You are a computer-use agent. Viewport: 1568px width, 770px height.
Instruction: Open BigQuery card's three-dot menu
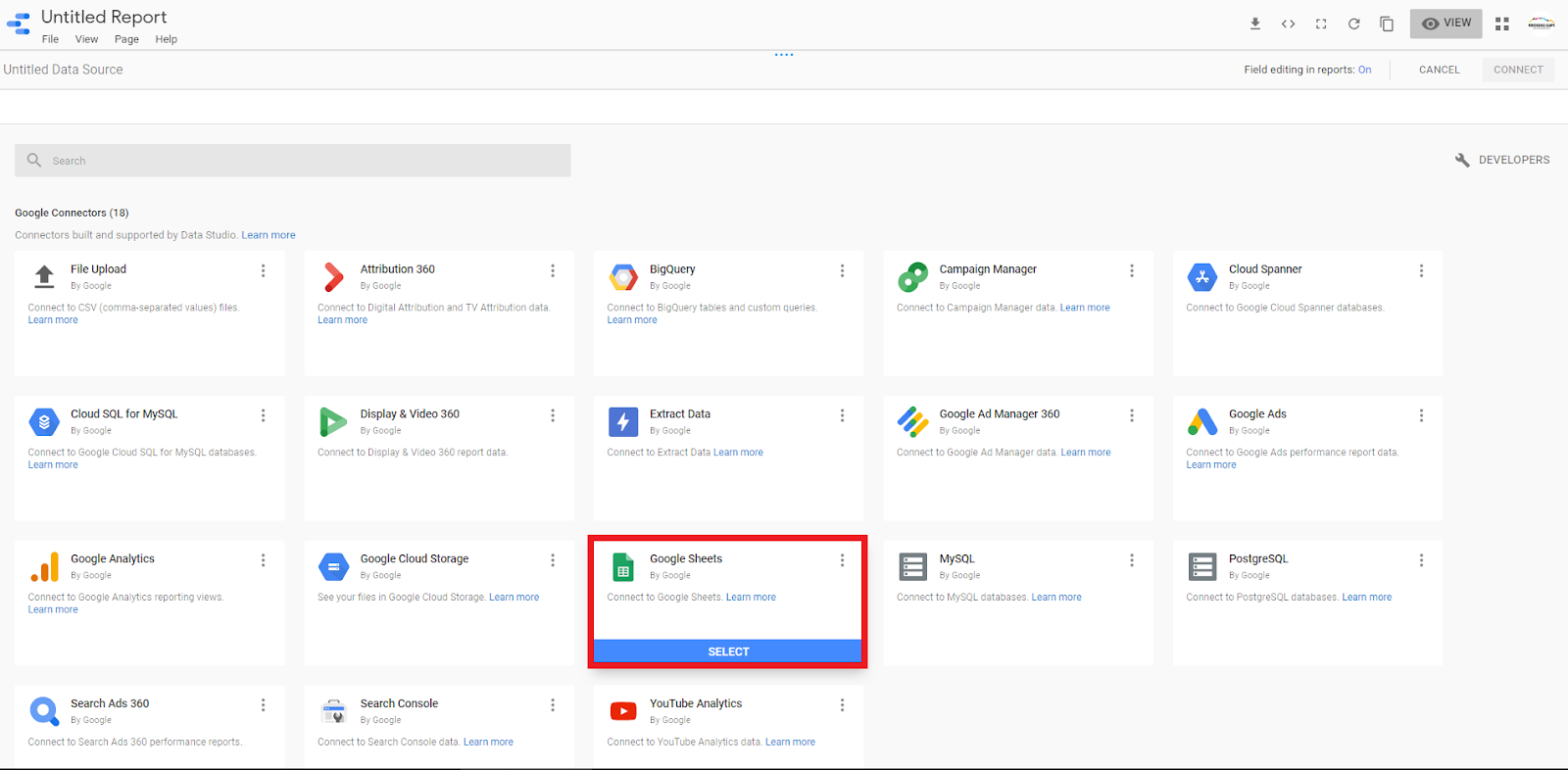[842, 270]
